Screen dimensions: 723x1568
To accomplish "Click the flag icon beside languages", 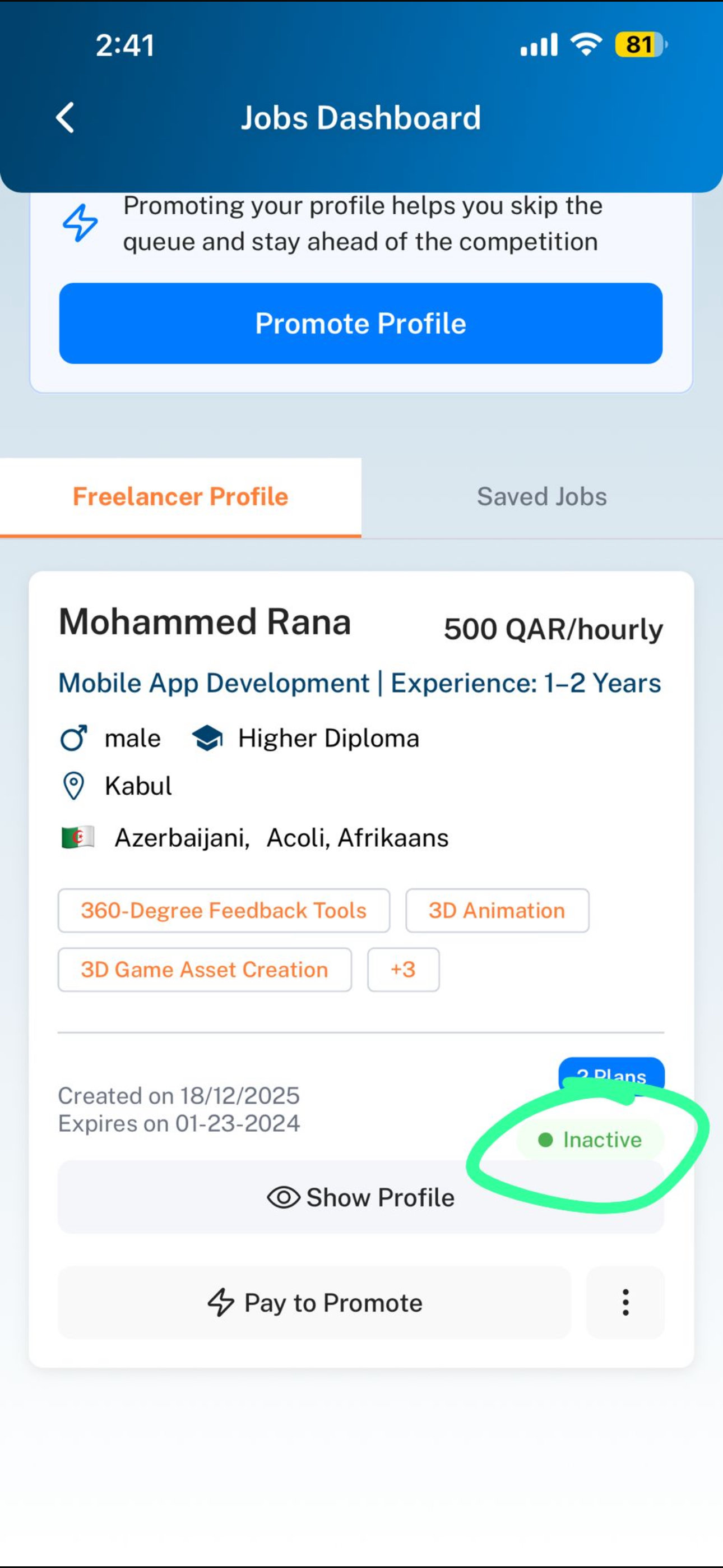I will [78, 838].
